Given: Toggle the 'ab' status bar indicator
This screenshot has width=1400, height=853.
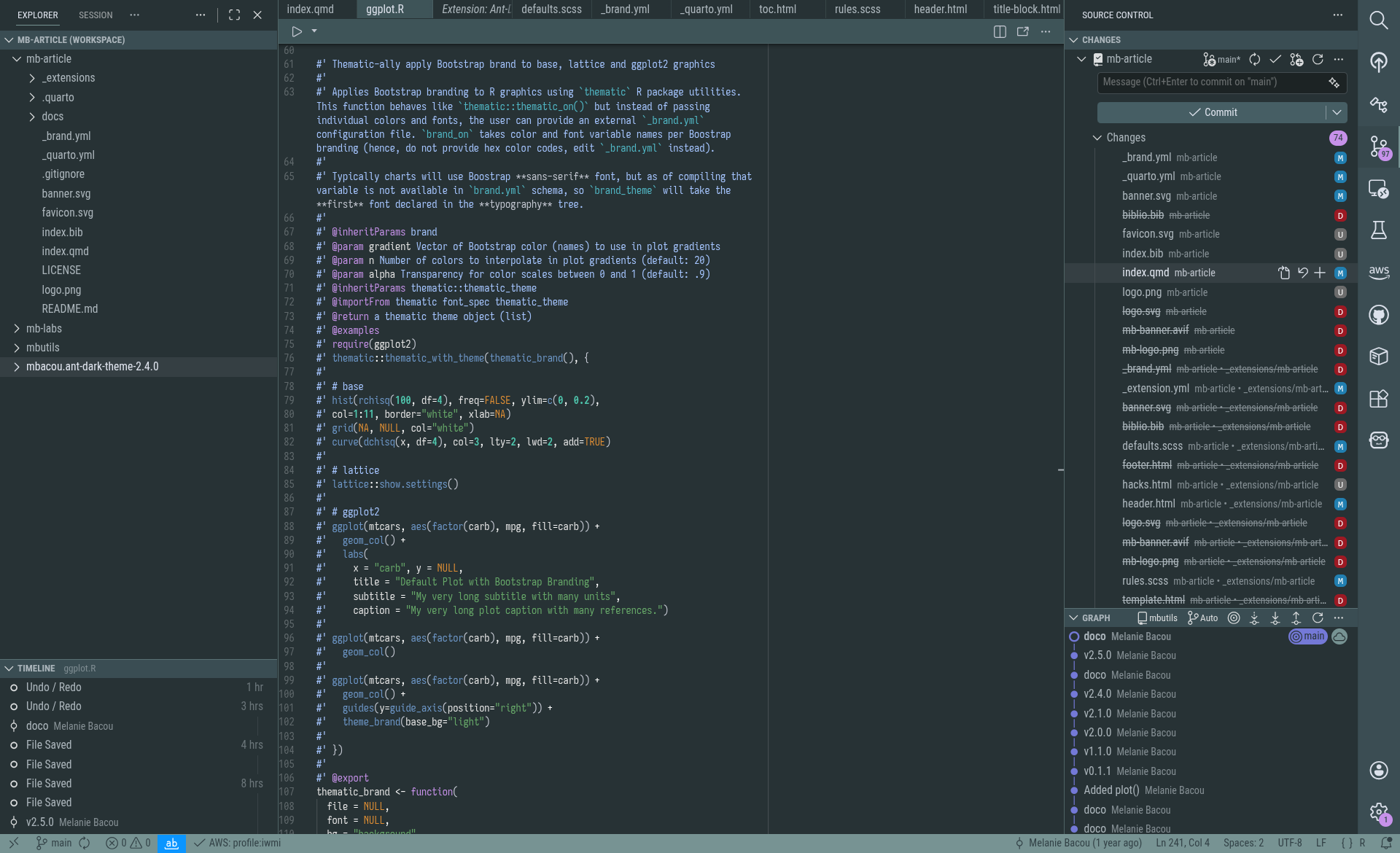Looking at the screenshot, I should pos(171,843).
